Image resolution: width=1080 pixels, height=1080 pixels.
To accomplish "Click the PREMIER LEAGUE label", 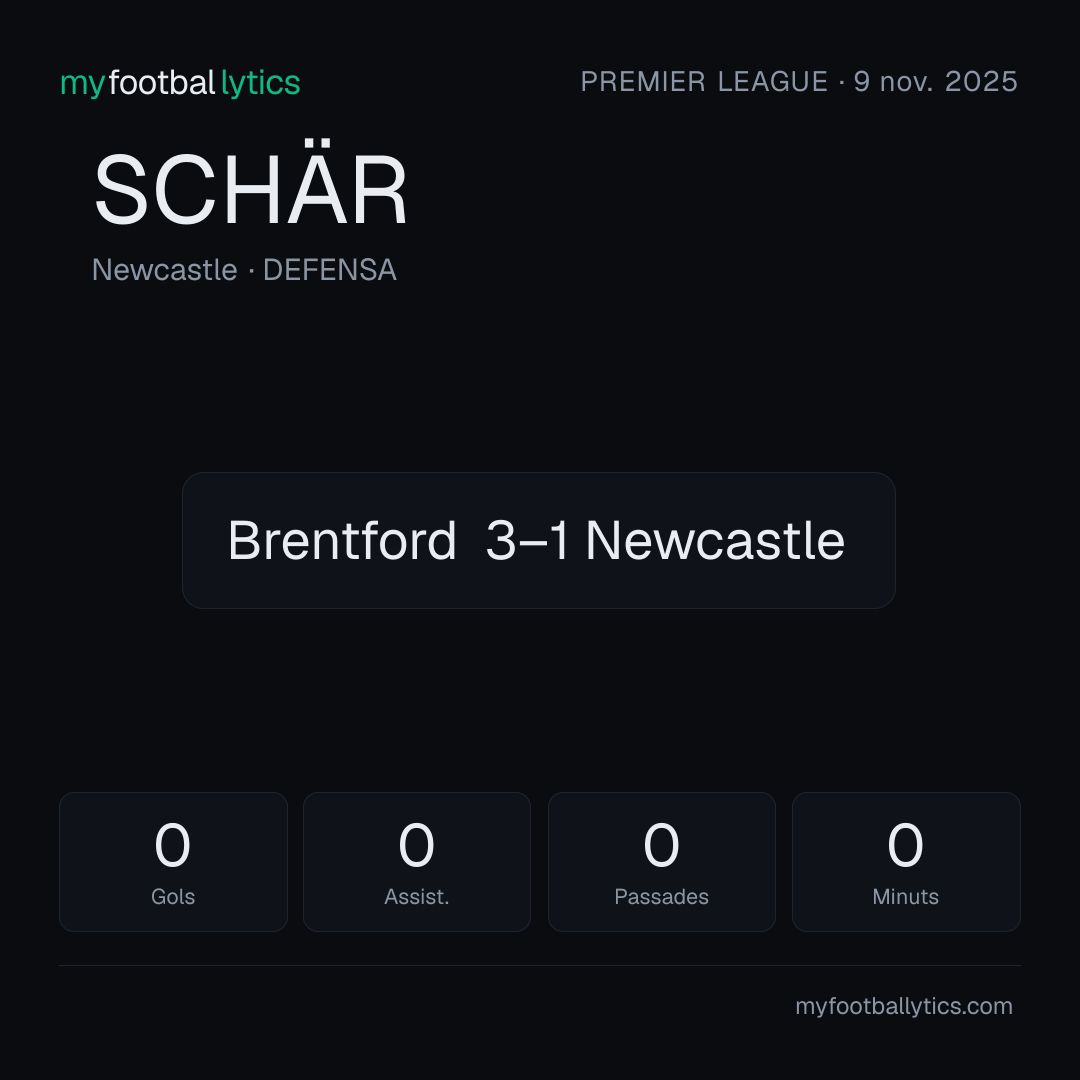I will click(704, 82).
